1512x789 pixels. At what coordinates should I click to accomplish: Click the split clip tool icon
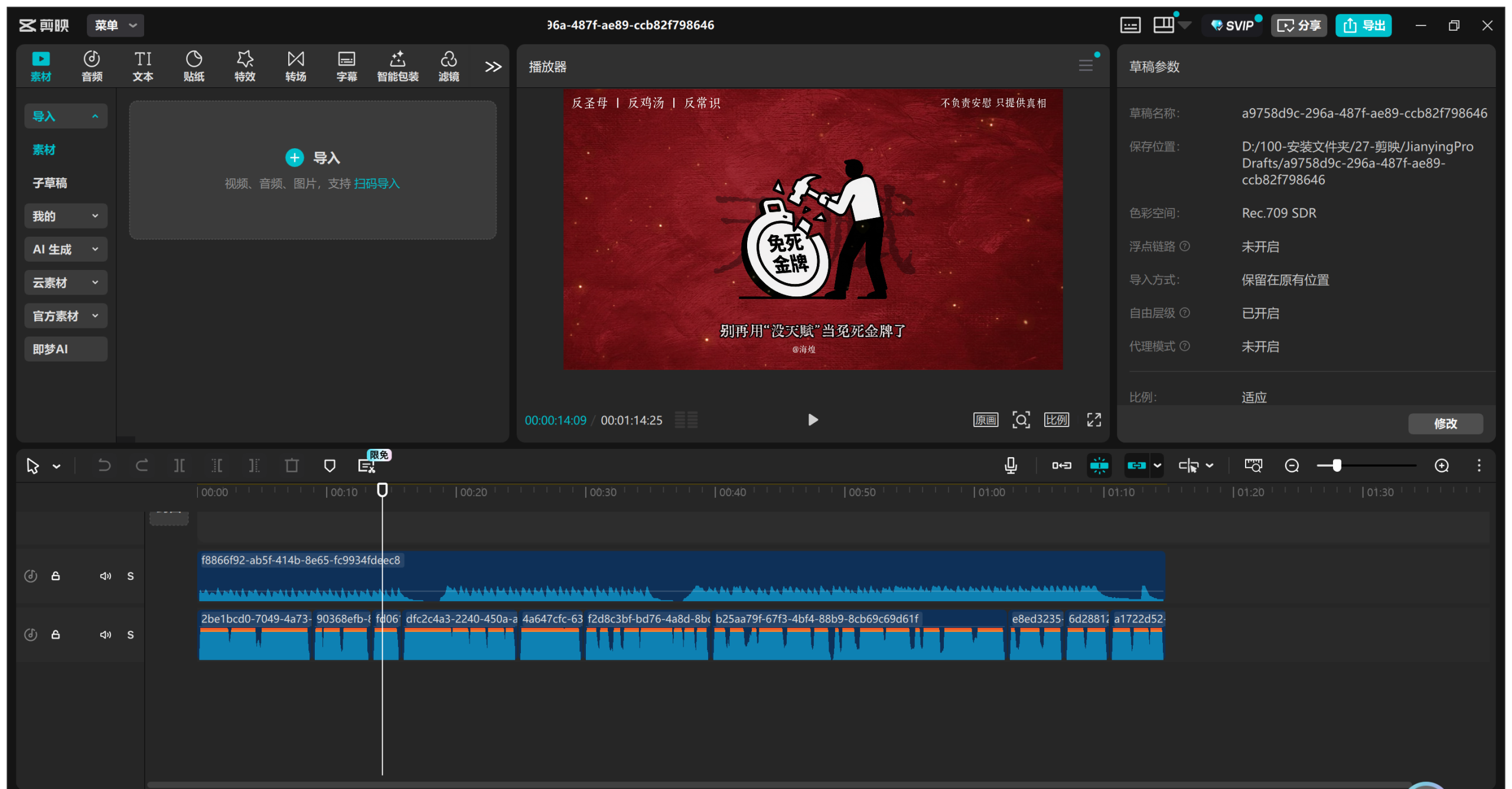(x=179, y=465)
